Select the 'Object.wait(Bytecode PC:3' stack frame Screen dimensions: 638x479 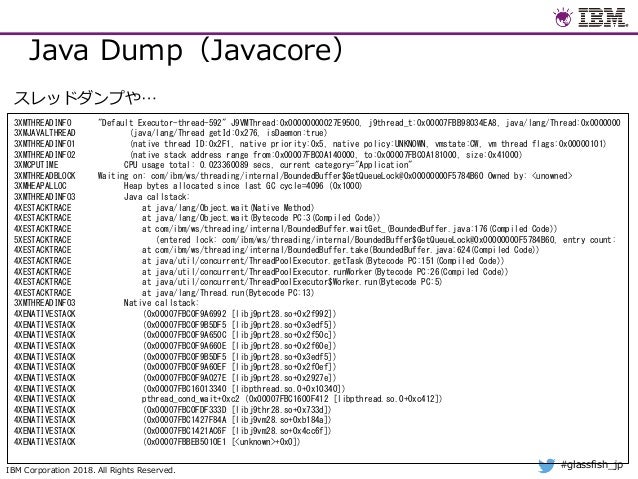tap(261, 218)
